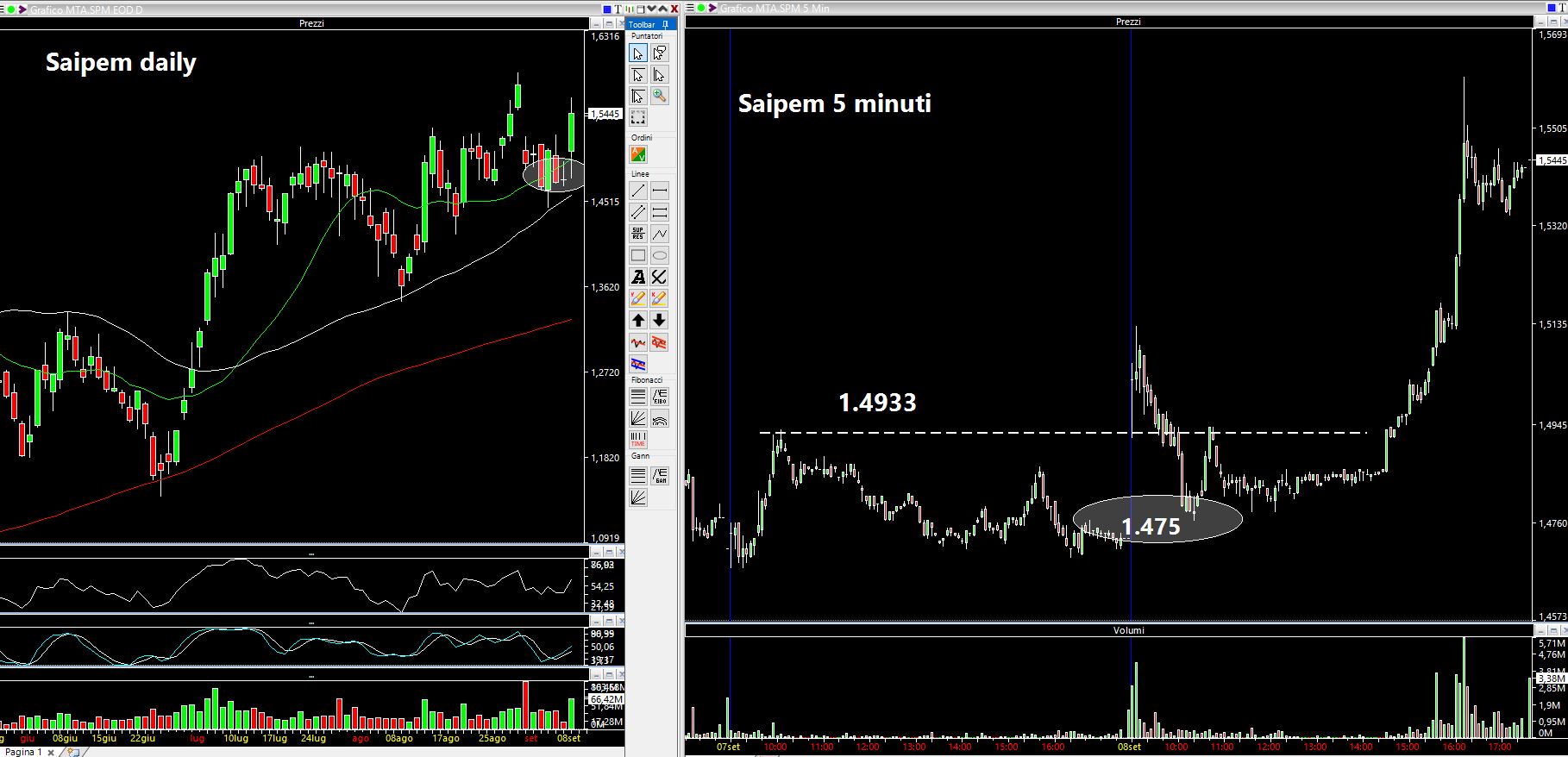Open the Pagina 1 tab

23,752
